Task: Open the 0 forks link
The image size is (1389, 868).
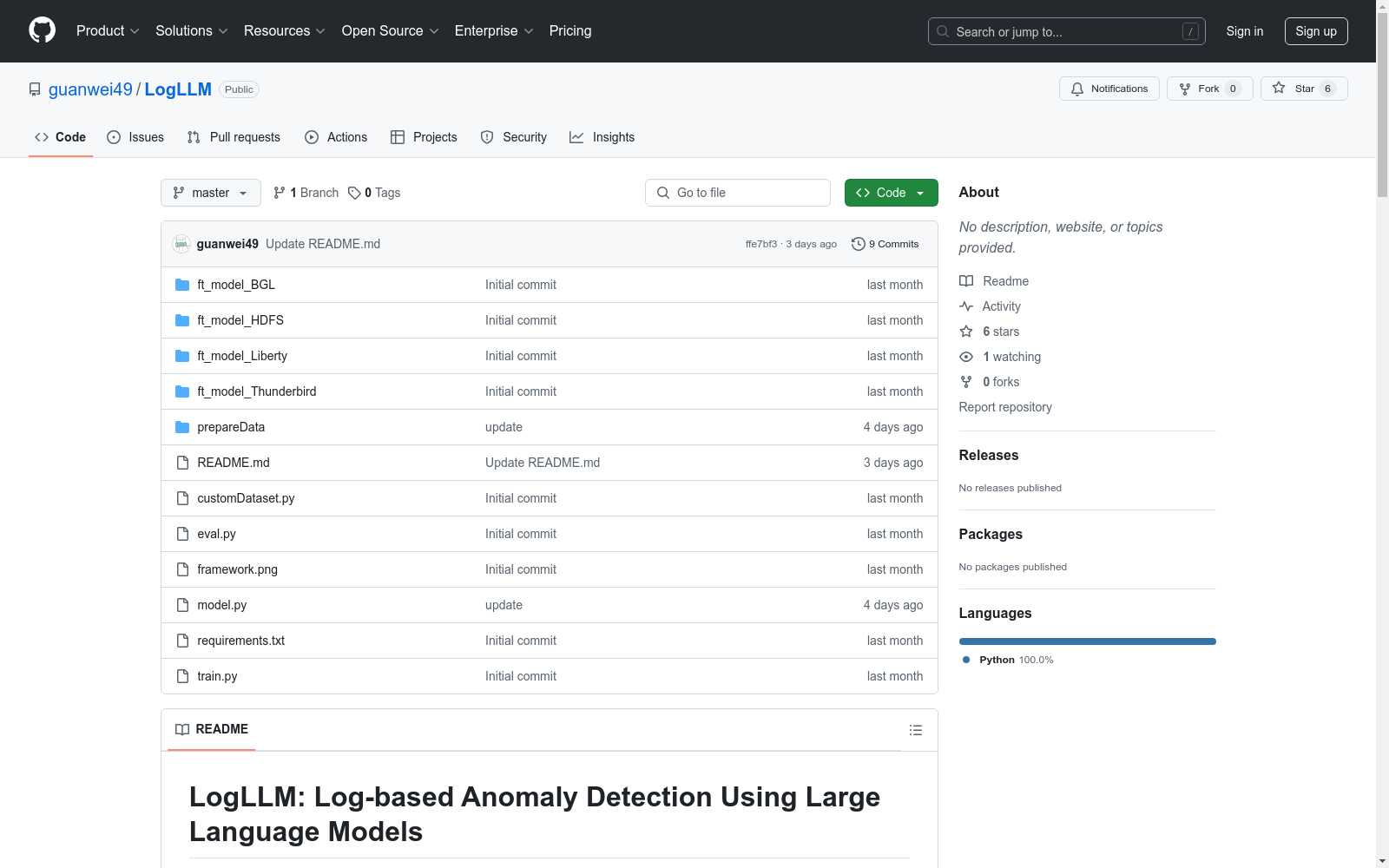Action: (990, 382)
